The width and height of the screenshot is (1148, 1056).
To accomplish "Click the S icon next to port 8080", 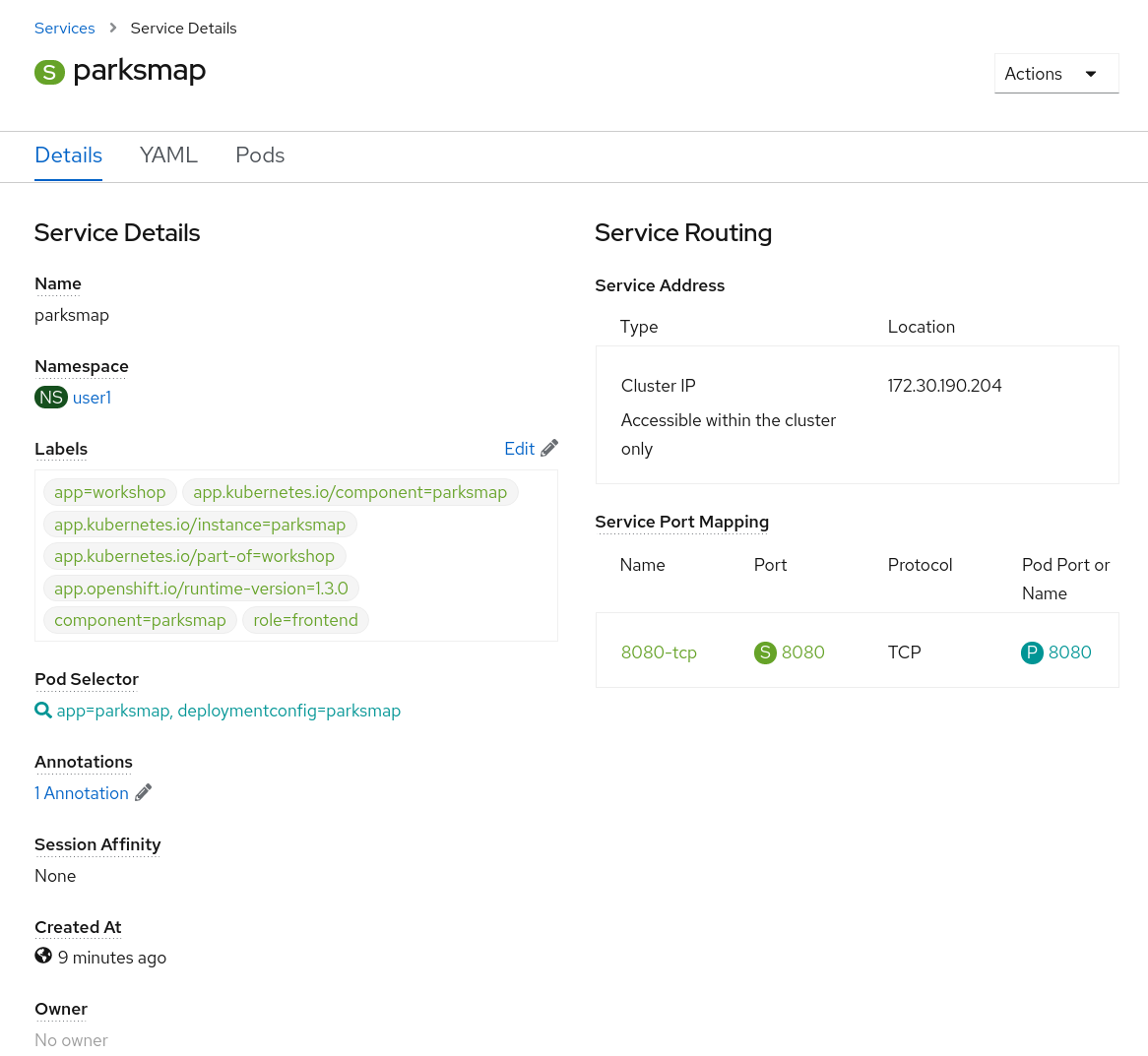I will pyautogui.click(x=765, y=652).
